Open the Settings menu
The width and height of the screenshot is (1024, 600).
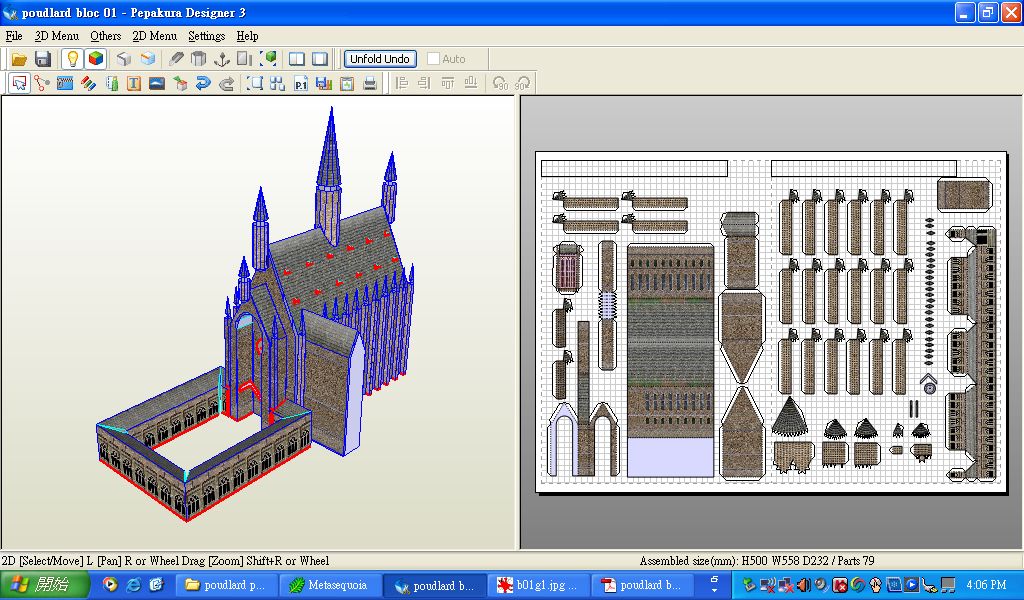click(x=206, y=36)
